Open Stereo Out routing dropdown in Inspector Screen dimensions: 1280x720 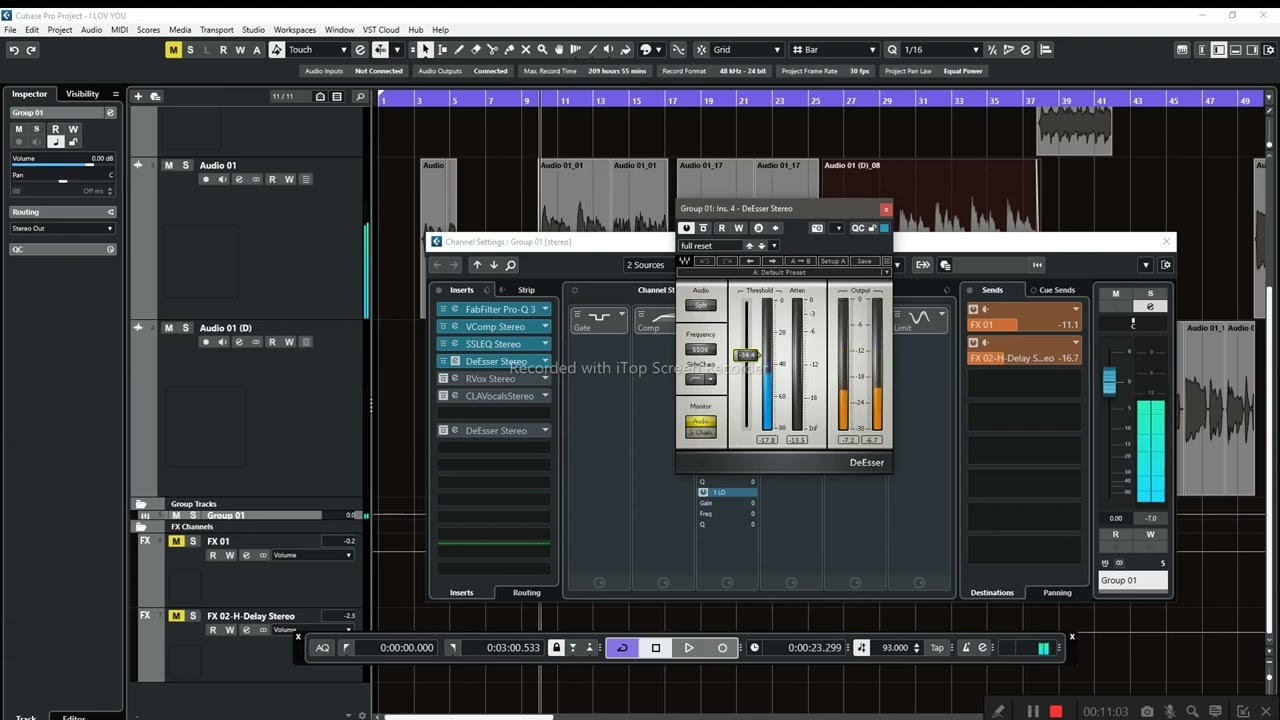pyautogui.click(x=62, y=228)
